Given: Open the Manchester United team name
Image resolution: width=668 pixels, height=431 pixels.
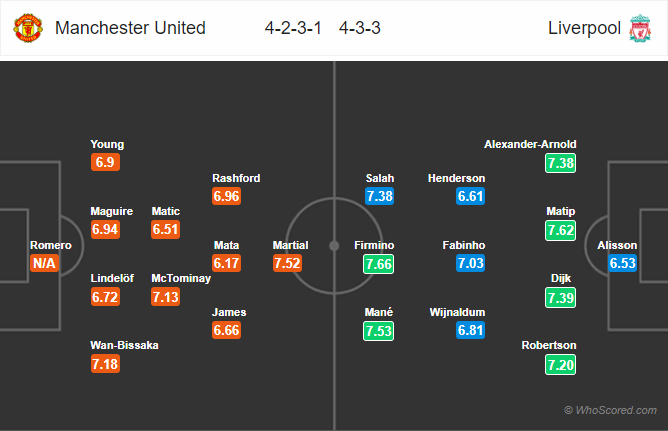Looking at the screenshot, I should tap(130, 28).
